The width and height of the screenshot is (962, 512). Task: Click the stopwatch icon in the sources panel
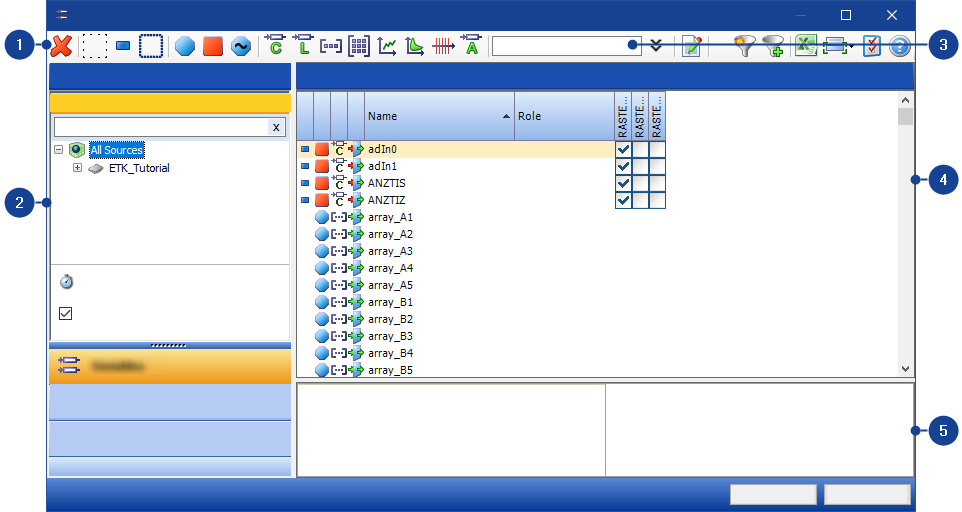[x=67, y=282]
